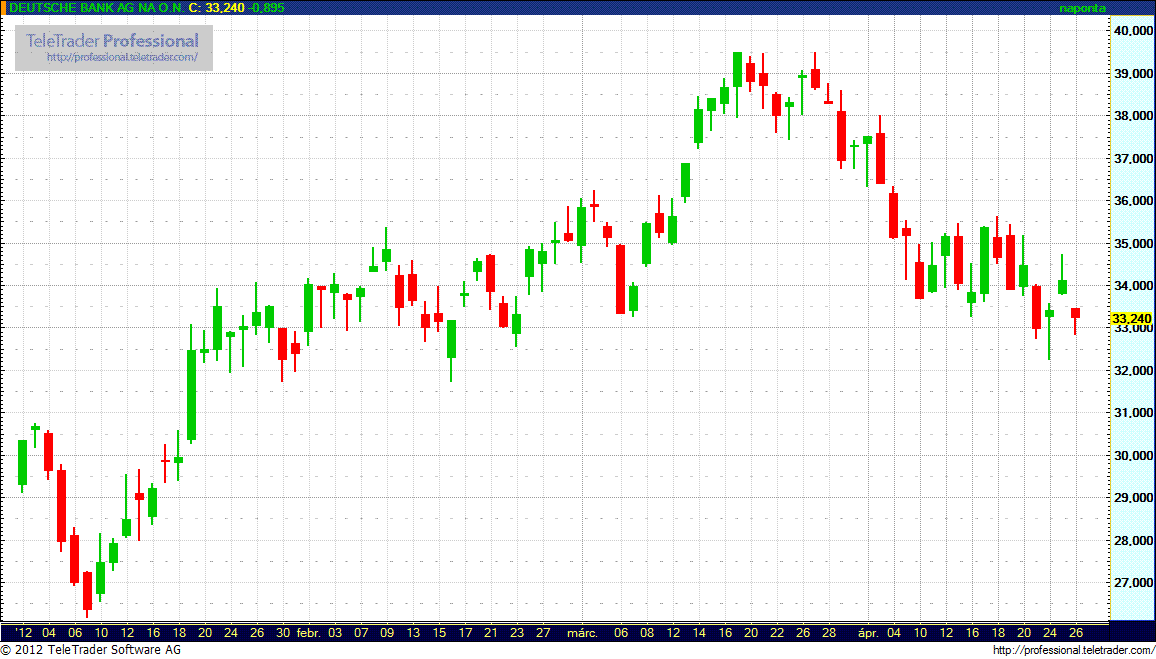Screen dimensions: 1156x659
Task: Click the 34,000 price axis label
Action: pos(1132,285)
